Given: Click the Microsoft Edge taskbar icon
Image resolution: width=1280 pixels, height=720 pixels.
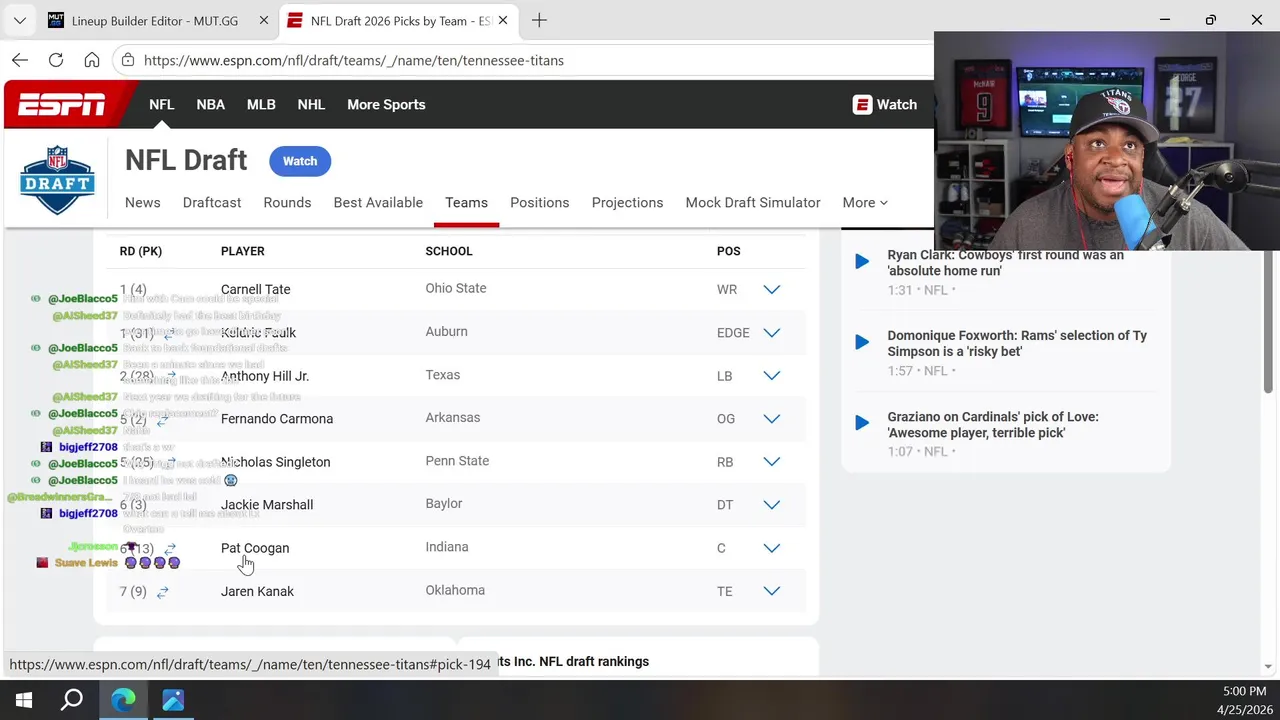Looking at the screenshot, I should pyautogui.click(x=123, y=700).
